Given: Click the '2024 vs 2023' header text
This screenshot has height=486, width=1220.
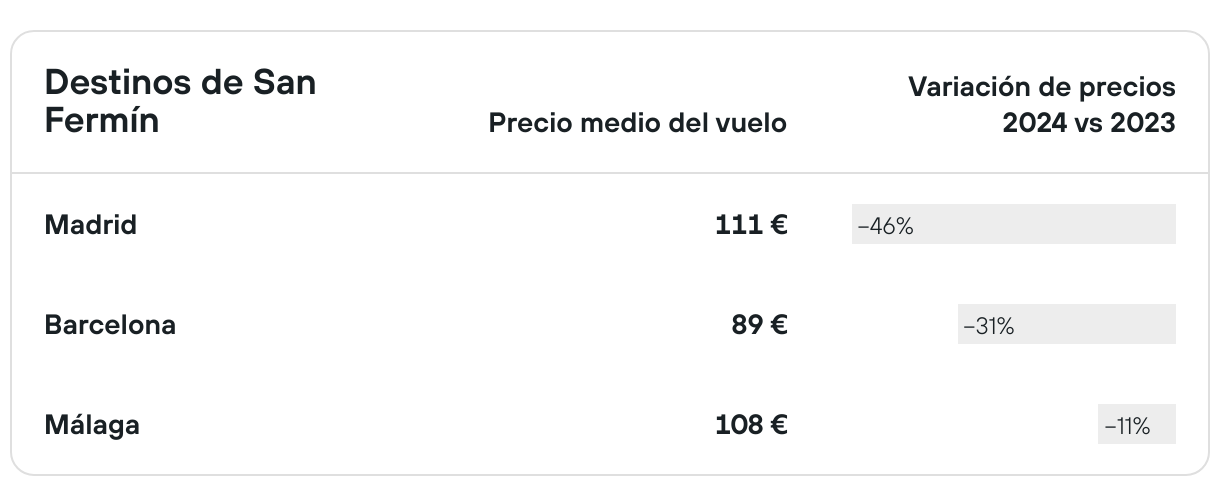Looking at the screenshot, I should point(1089,123).
